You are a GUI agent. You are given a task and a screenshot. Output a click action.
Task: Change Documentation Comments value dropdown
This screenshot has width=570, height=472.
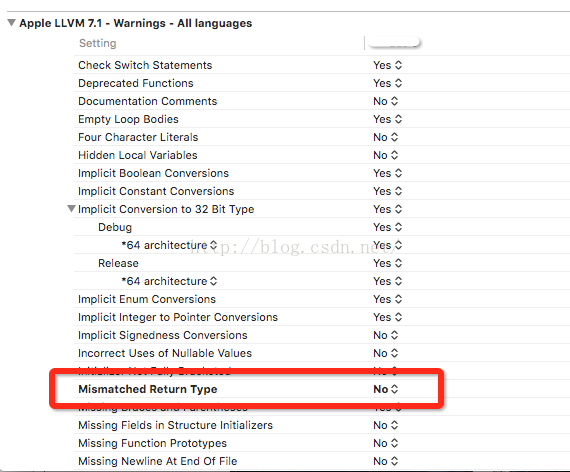pos(386,101)
